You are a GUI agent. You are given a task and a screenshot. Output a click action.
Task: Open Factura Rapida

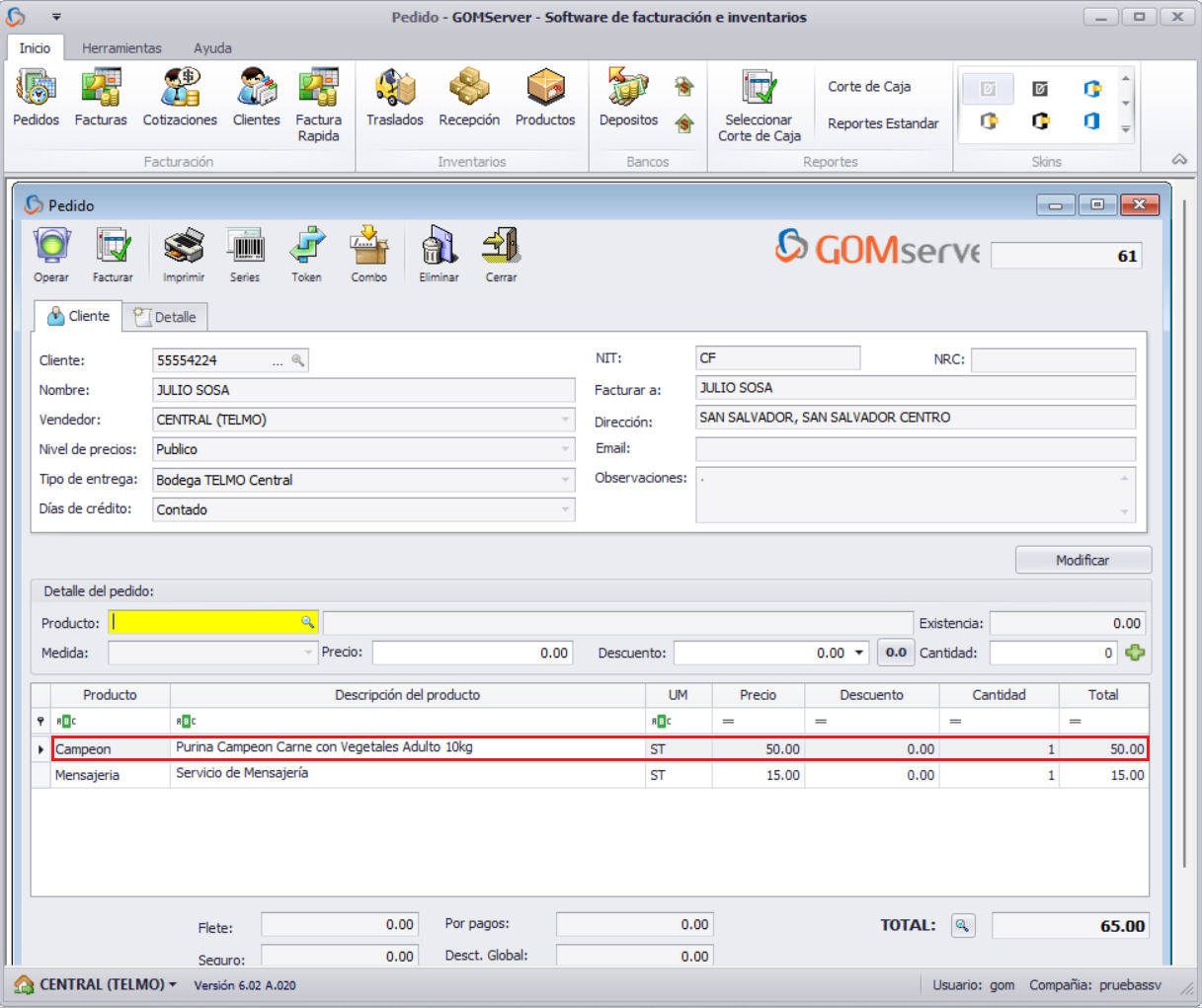point(318,106)
